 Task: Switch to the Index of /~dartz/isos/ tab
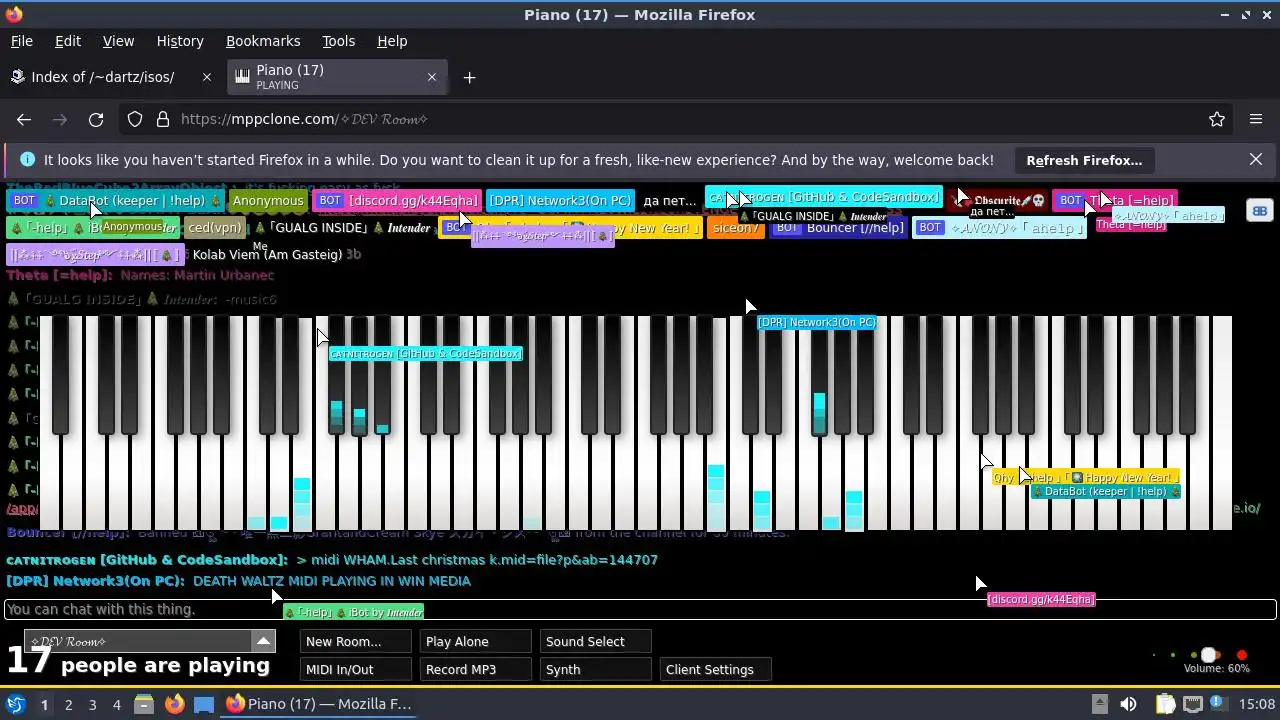tap(111, 77)
